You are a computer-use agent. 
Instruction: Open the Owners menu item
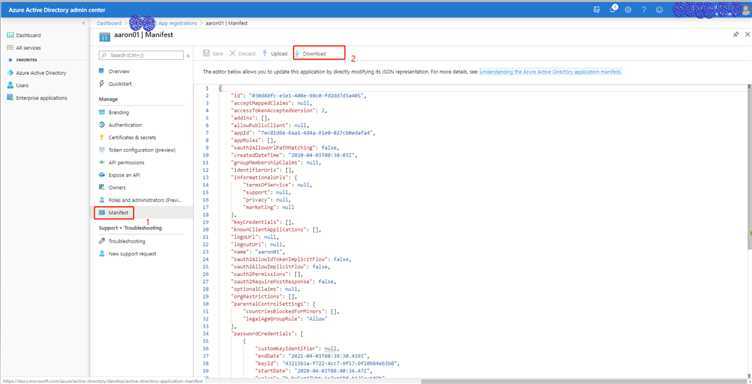tap(112, 187)
